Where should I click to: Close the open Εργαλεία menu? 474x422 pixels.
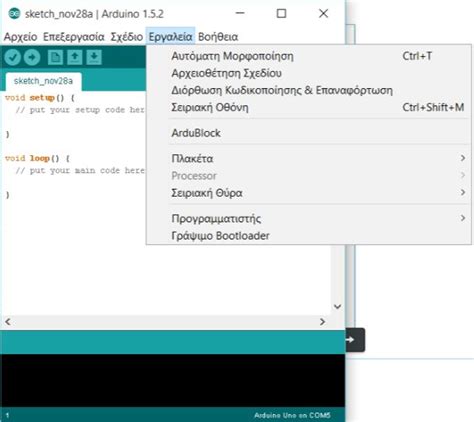(x=170, y=37)
